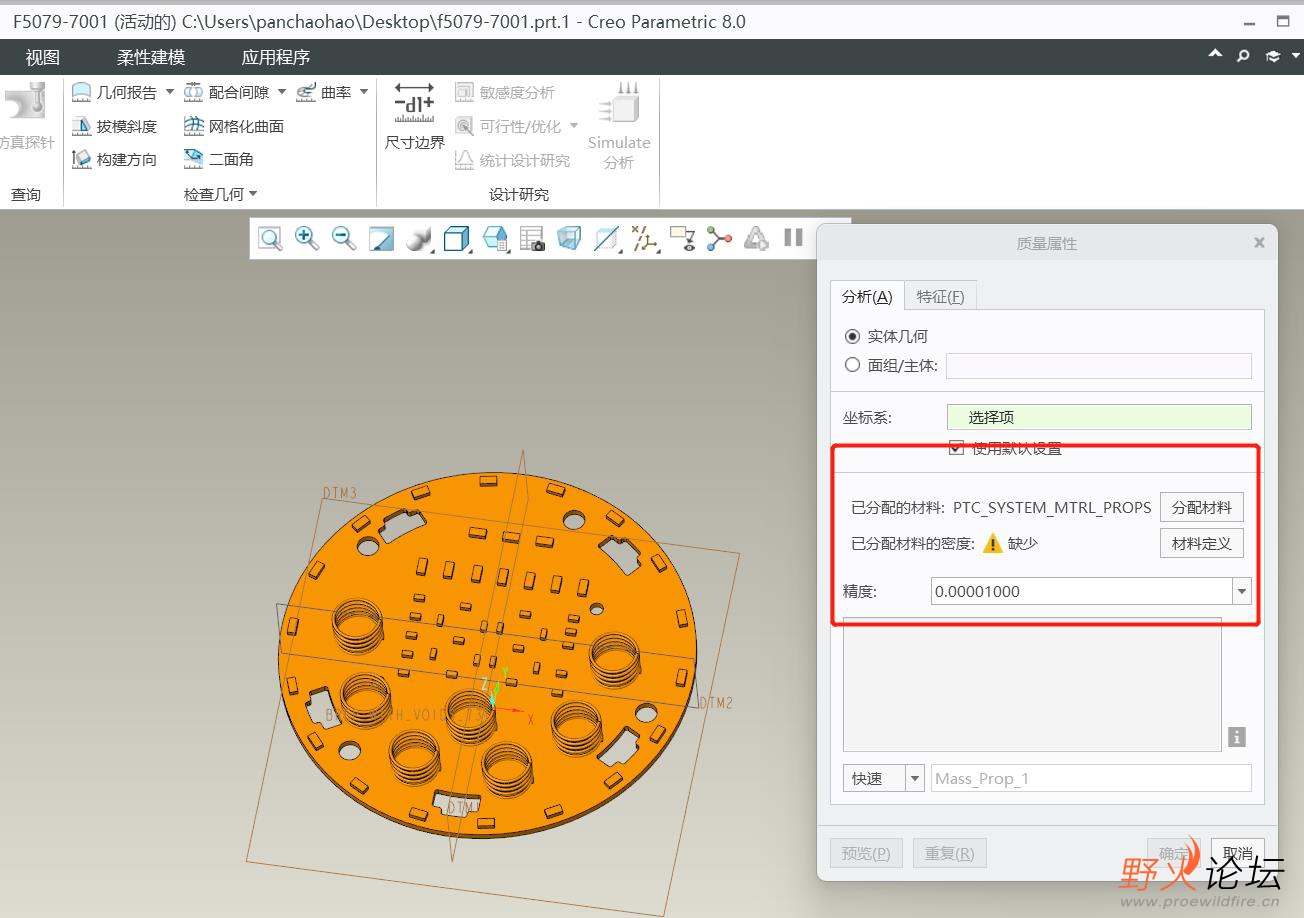This screenshot has width=1304, height=918.
Task: Click the 仿真探针 simulation probe tool
Action: pos(25,117)
